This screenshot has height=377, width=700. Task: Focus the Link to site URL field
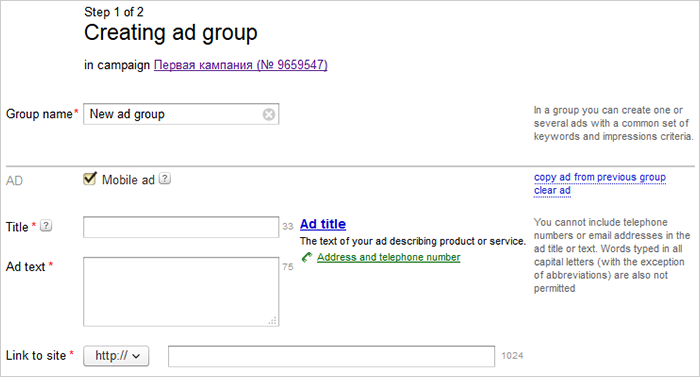pyautogui.click(x=331, y=356)
